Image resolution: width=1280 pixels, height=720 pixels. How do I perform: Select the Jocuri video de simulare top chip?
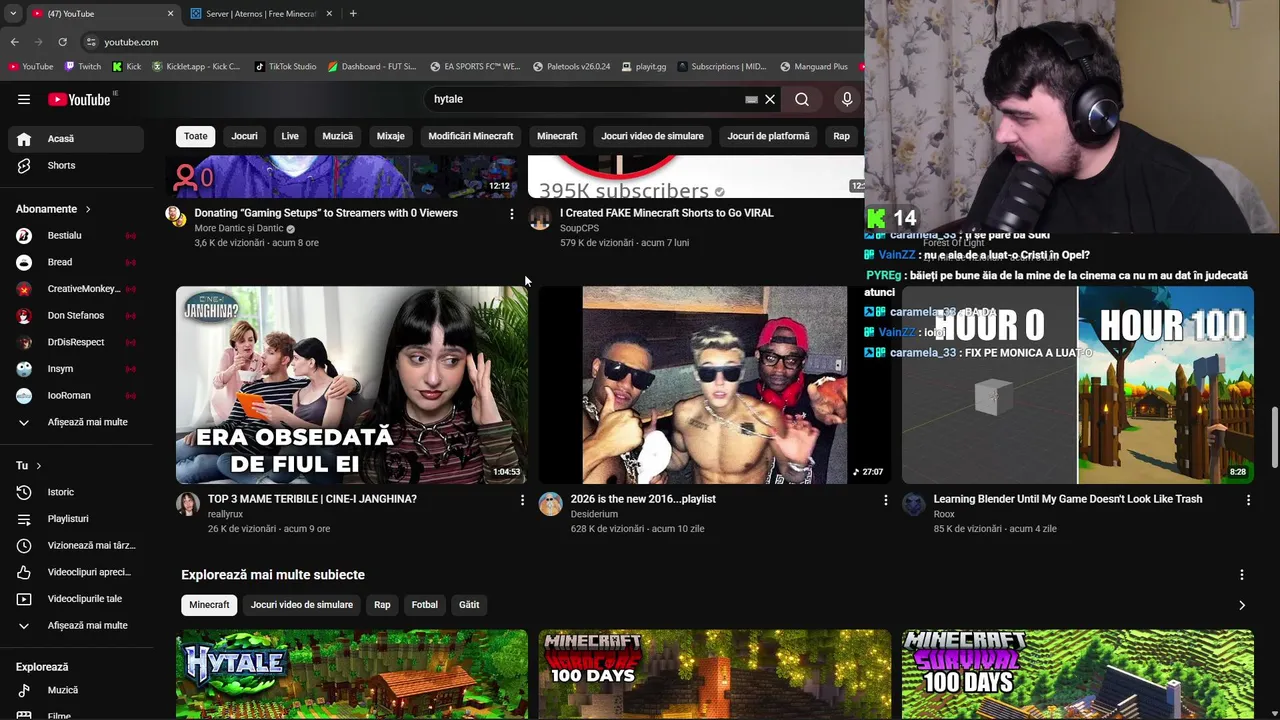652,136
